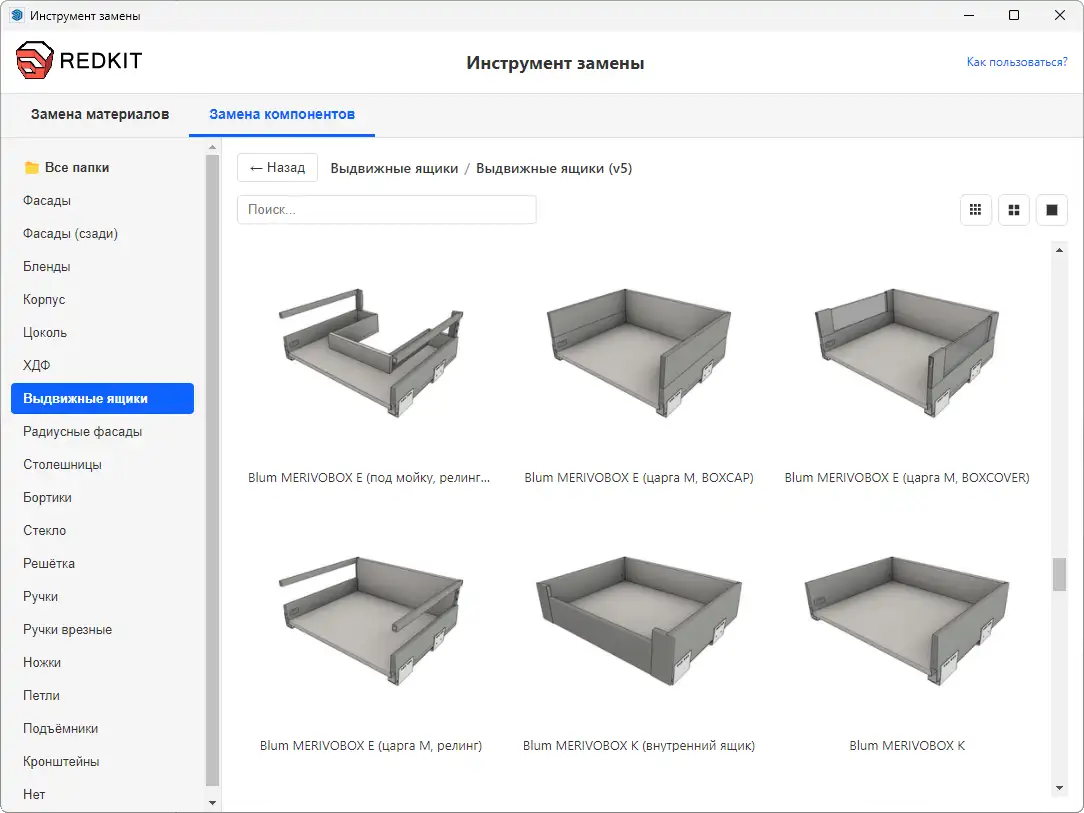Go back with the Назад button
This screenshot has height=813, width=1084.
(x=277, y=167)
